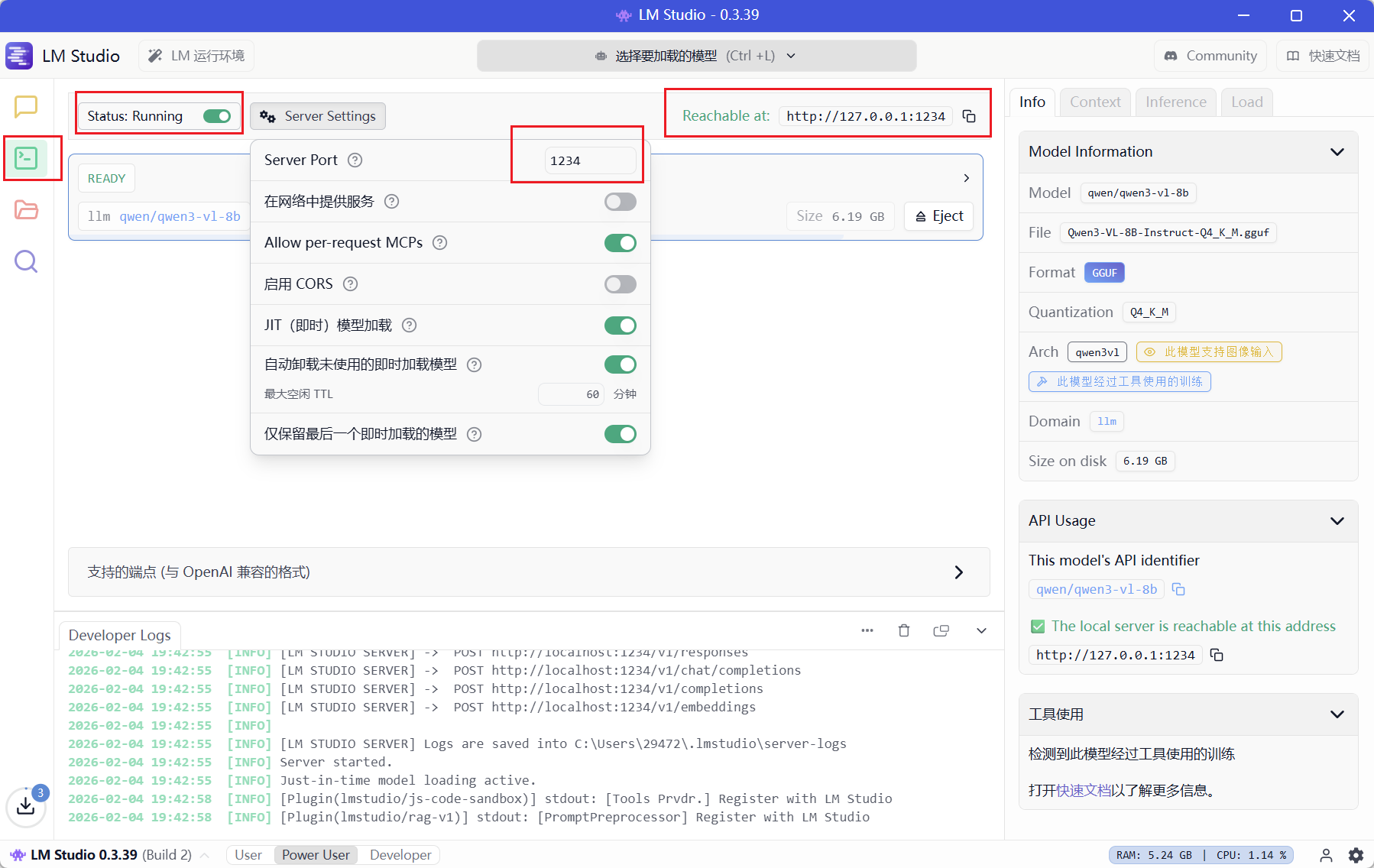Enable 在网络中提供服务 switch

pos(621,202)
